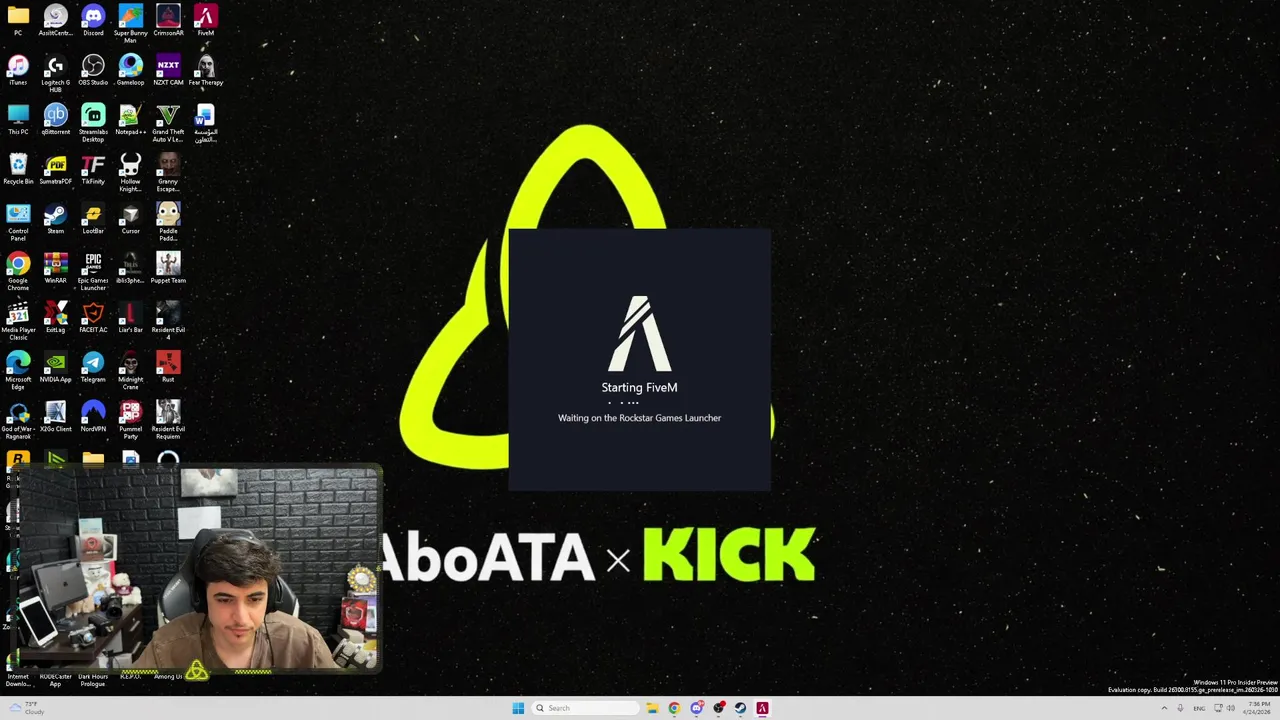Open Gameloop desktop shortcut
Viewport: 1280px width, 720px height.
tap(130, 70)
